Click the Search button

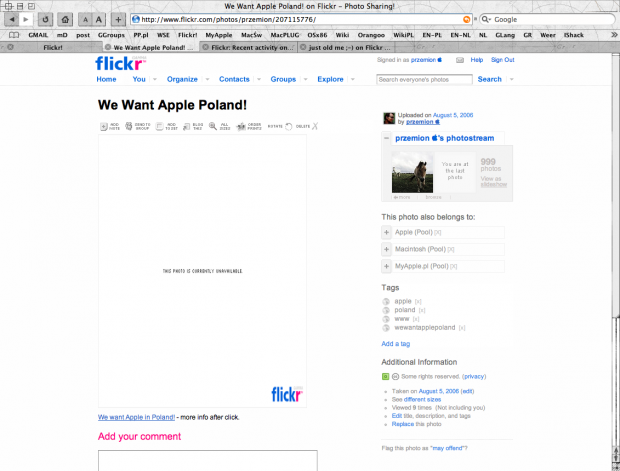coord(490,79)
